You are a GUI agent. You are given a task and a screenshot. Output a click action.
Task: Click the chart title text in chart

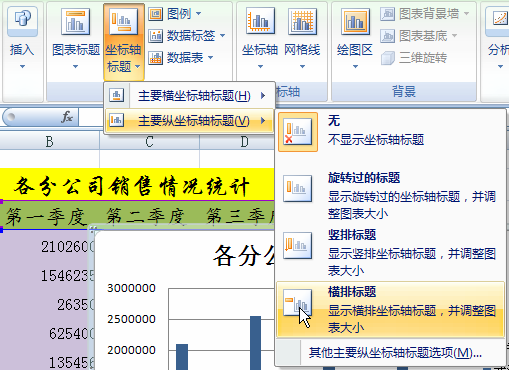pyautogui.click(x=244, y=256)
